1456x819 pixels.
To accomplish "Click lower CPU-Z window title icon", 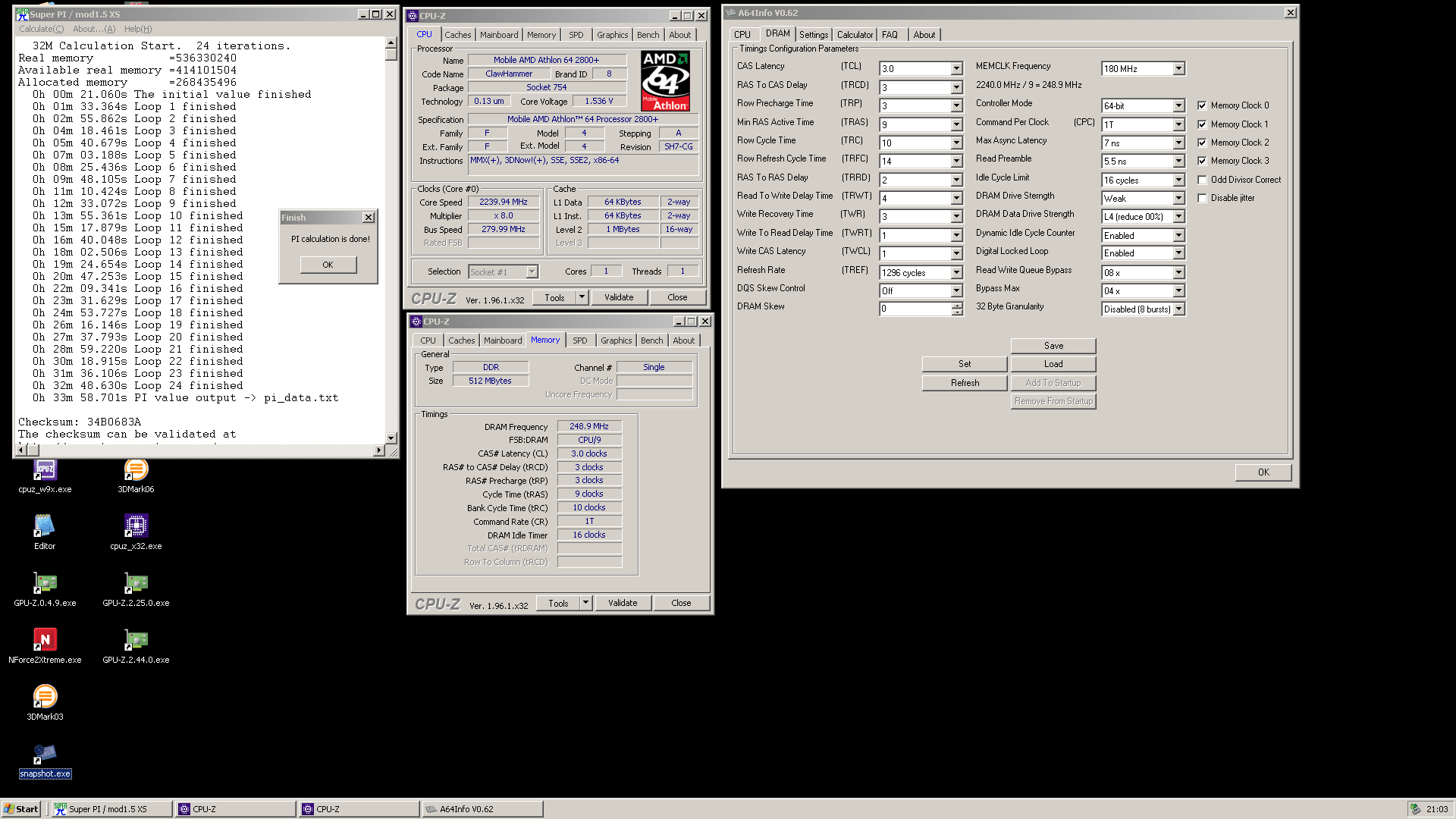I will [416, 322].
